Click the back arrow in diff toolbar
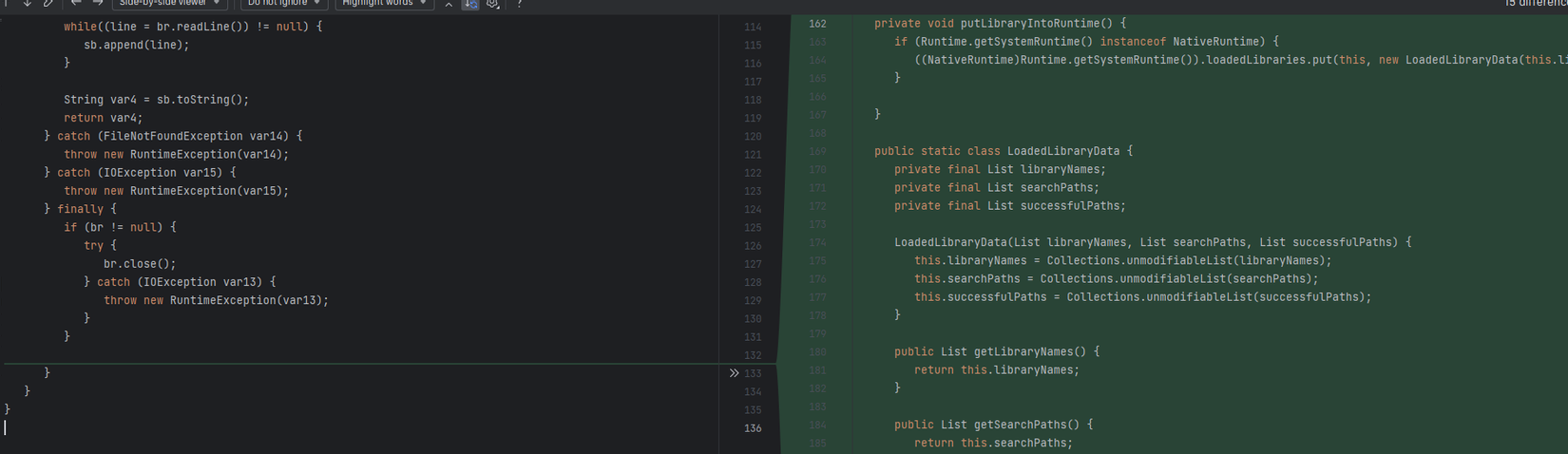This screenshot has width=1568, height=454. click(76, 4)
